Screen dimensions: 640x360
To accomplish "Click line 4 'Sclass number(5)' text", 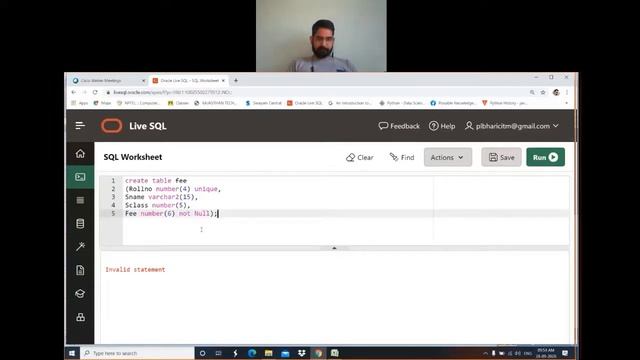I will (157, 205).
